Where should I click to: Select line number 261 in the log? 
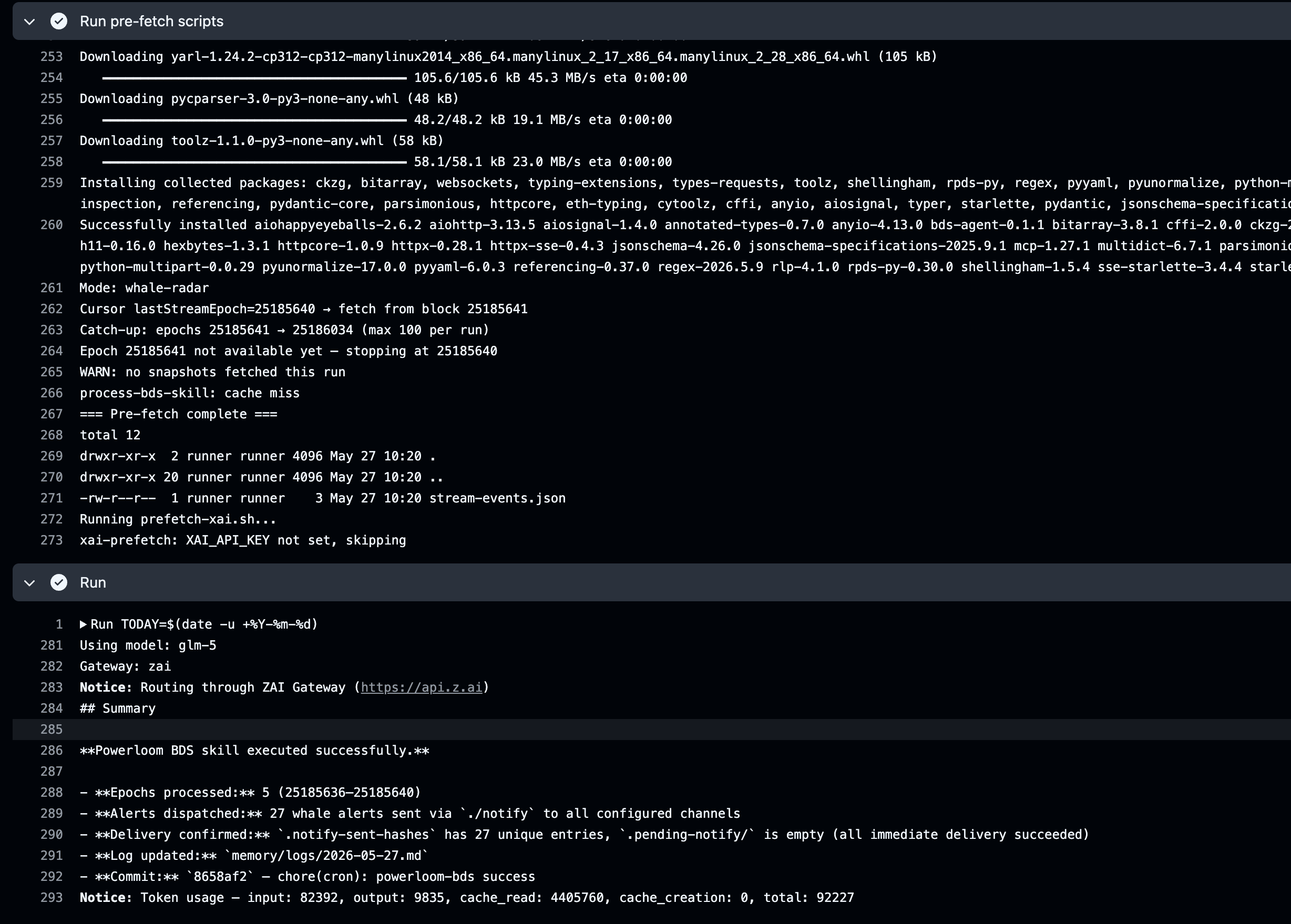[x=51, y=288]
